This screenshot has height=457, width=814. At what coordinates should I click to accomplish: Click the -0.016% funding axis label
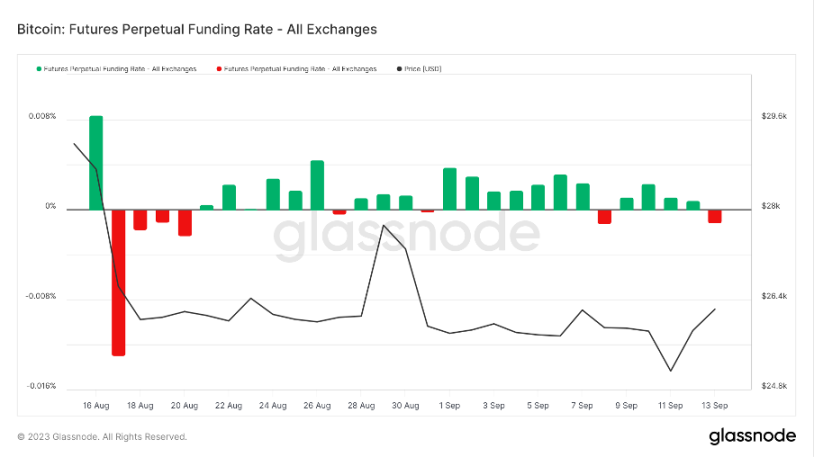[x=41, y=386]
